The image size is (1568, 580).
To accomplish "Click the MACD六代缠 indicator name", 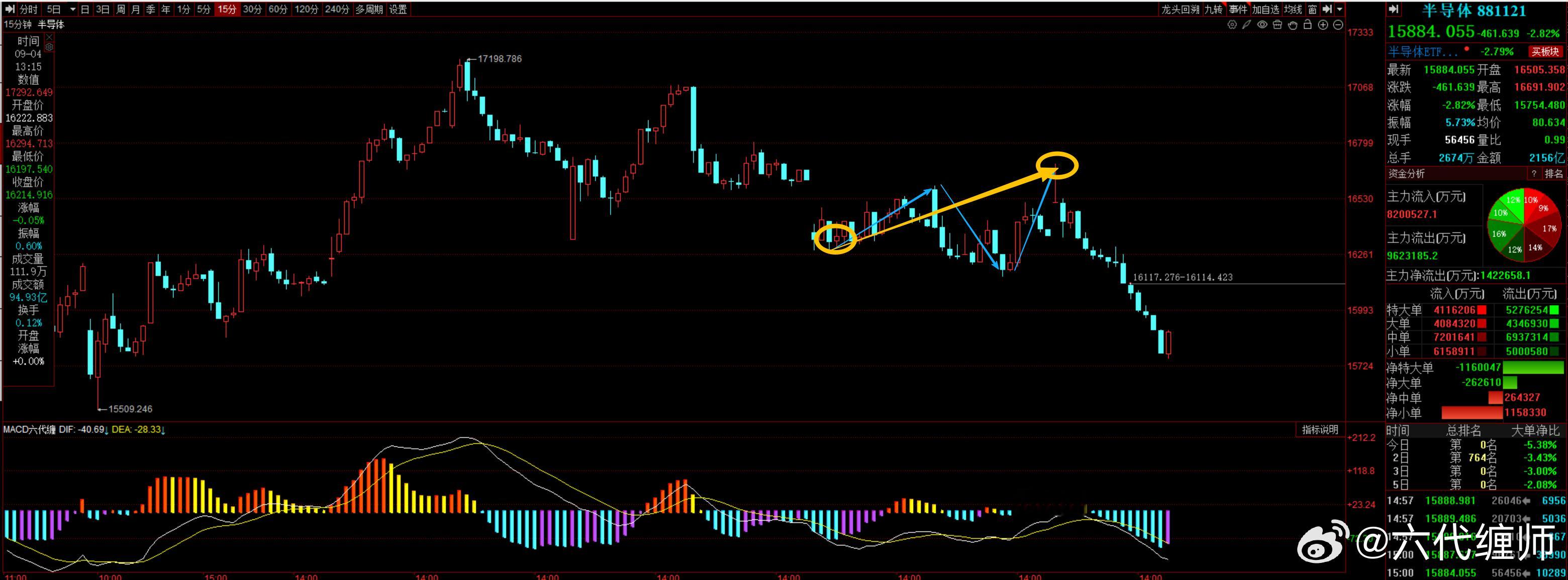I will pyautogui.click(x=29, y=430).
